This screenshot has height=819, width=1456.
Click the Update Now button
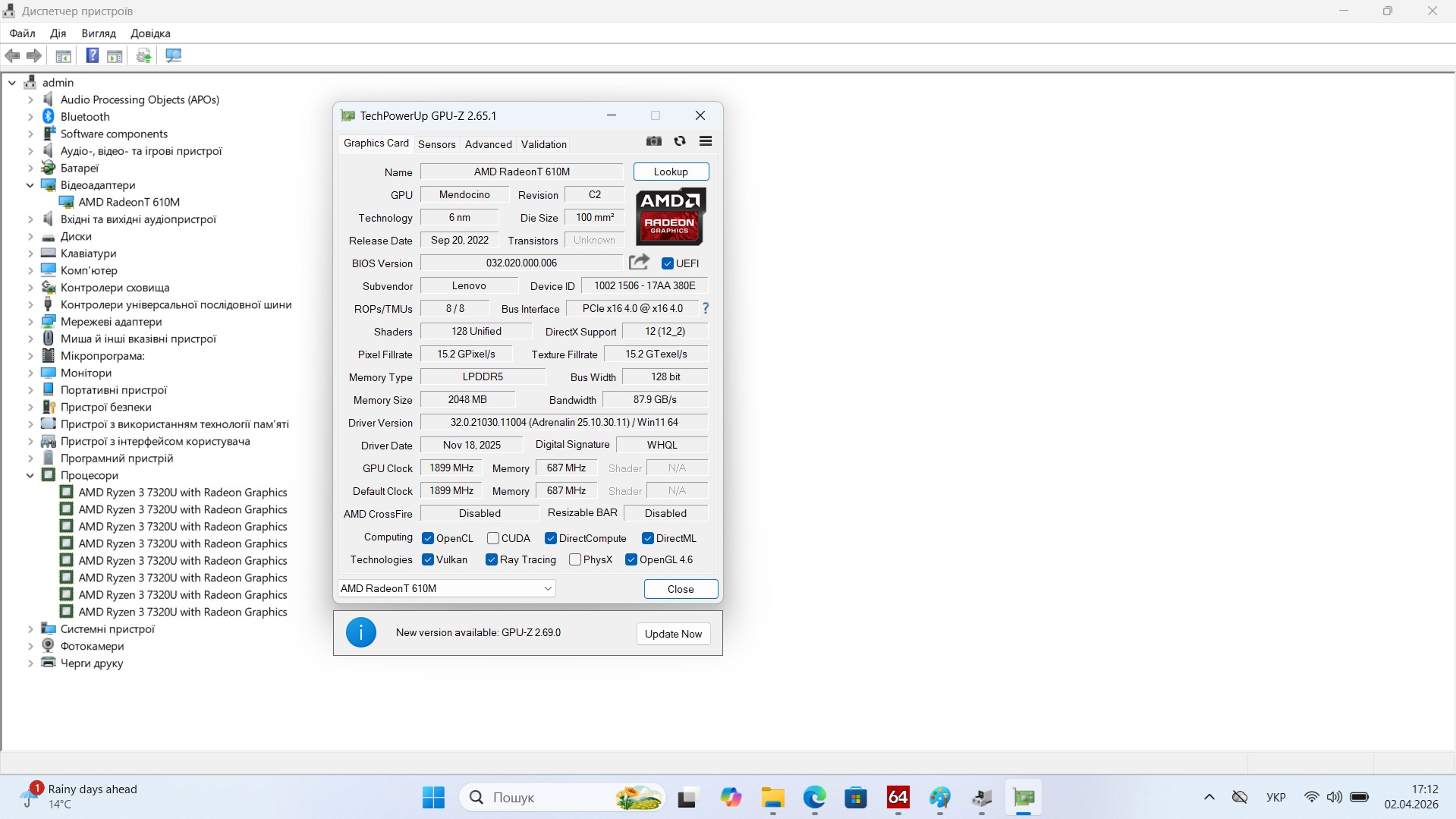pyautogui.click(x=673, y=634)
